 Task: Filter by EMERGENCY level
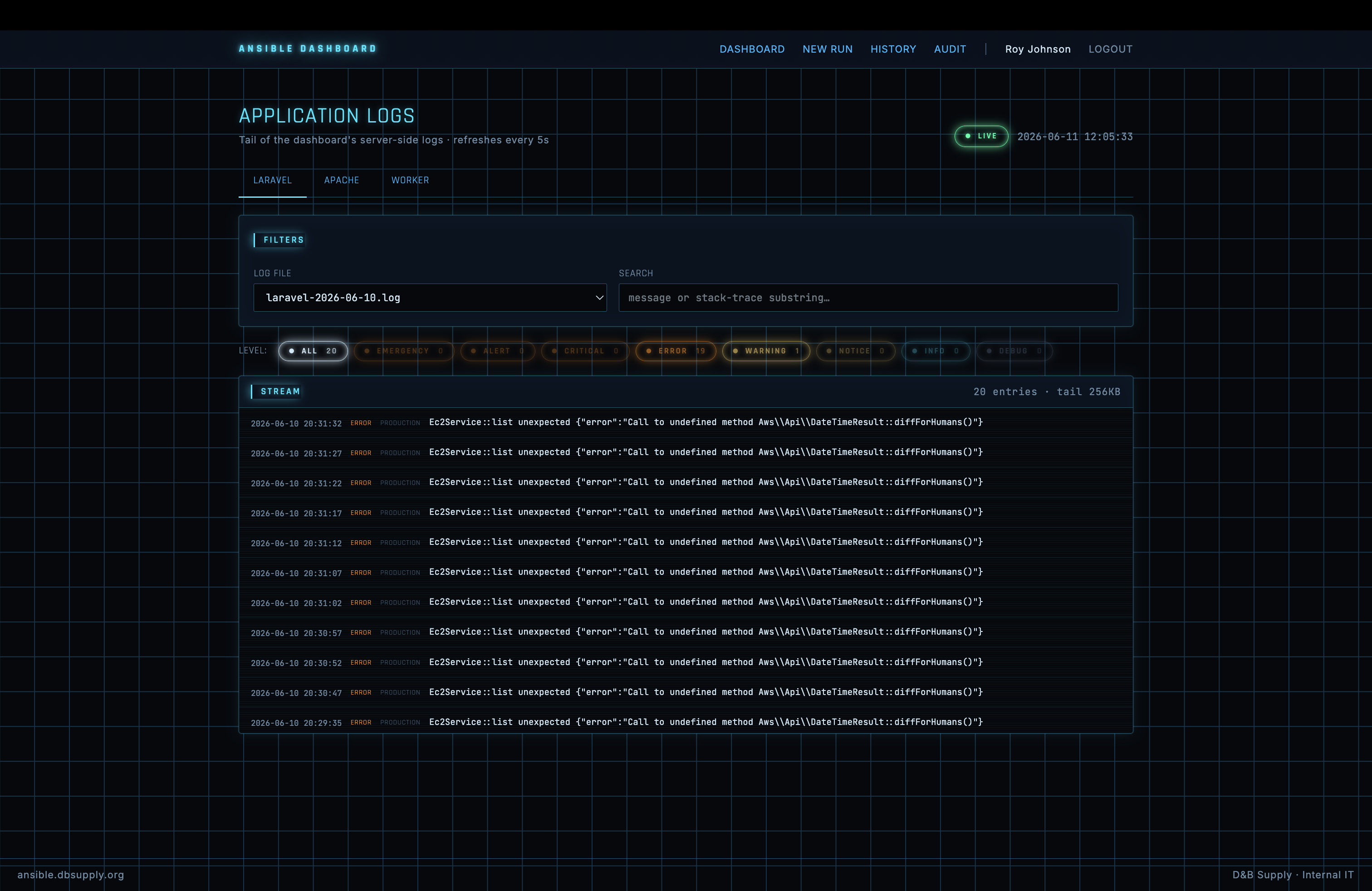coord(404,351)
